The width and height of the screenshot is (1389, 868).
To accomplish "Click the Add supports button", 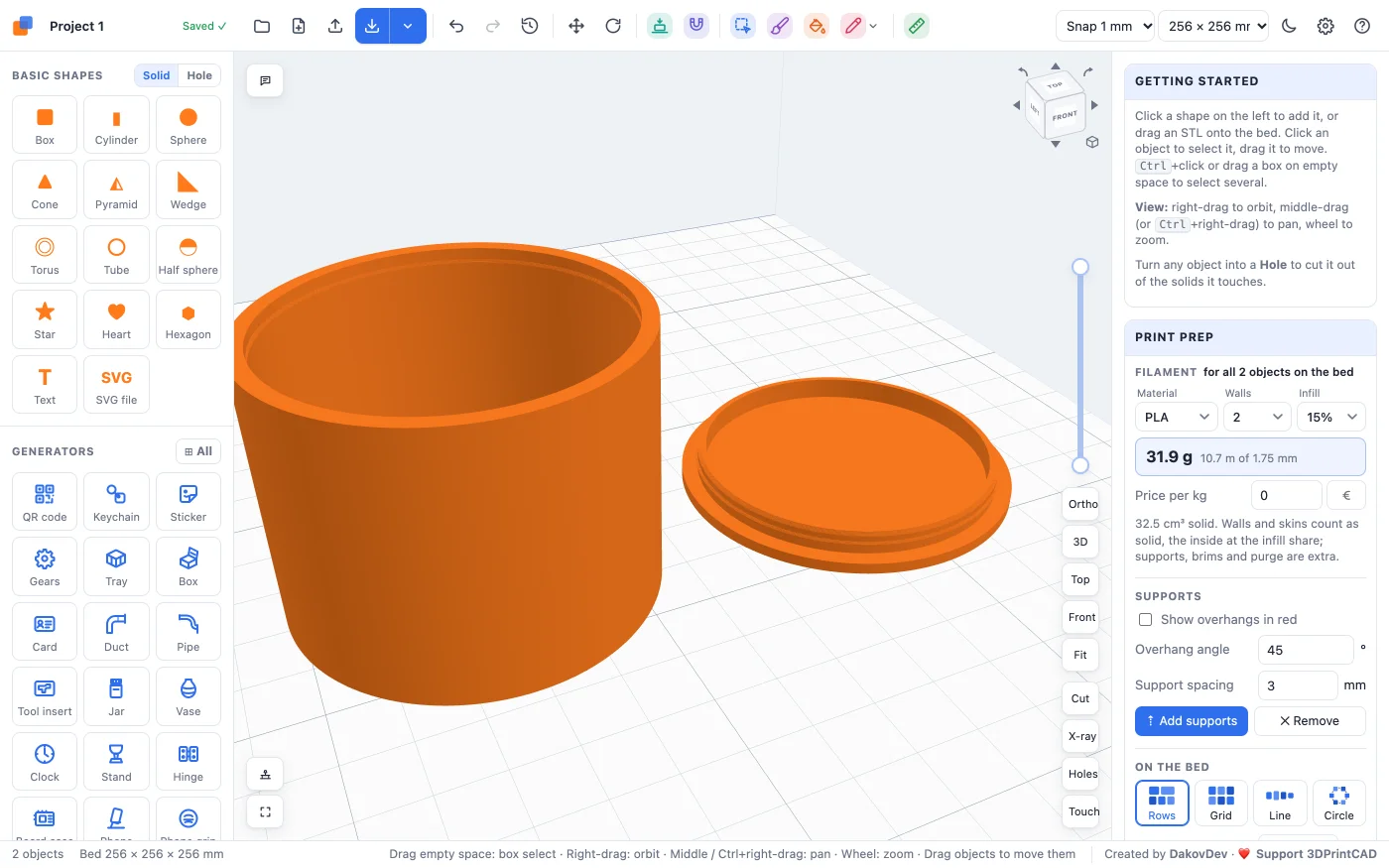I will pos(1191,721).
